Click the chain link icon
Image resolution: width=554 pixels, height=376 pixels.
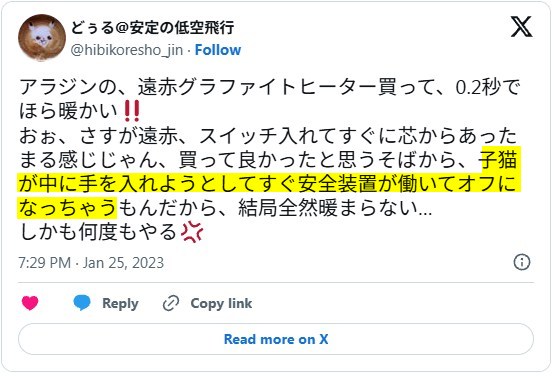pos(171,303)
